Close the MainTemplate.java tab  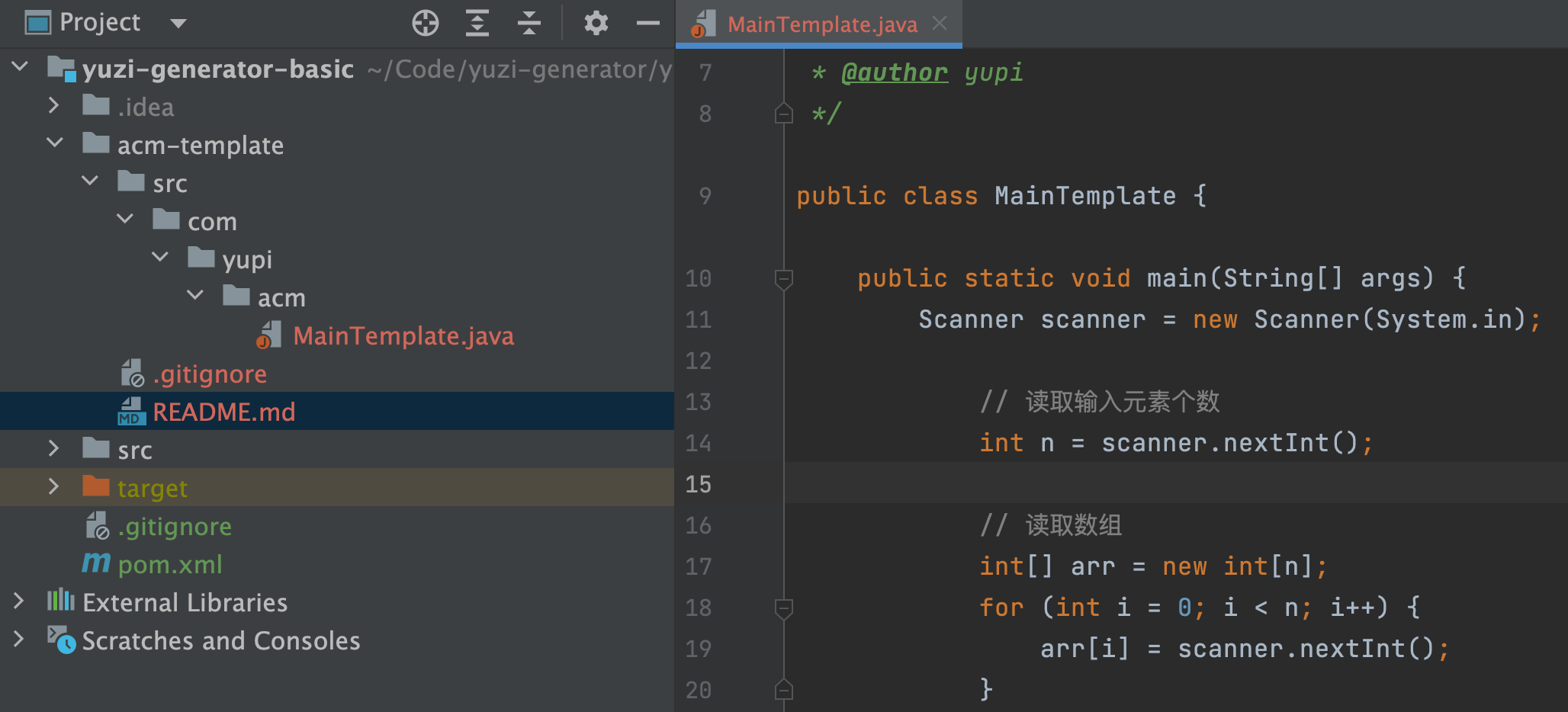(940, 24)
